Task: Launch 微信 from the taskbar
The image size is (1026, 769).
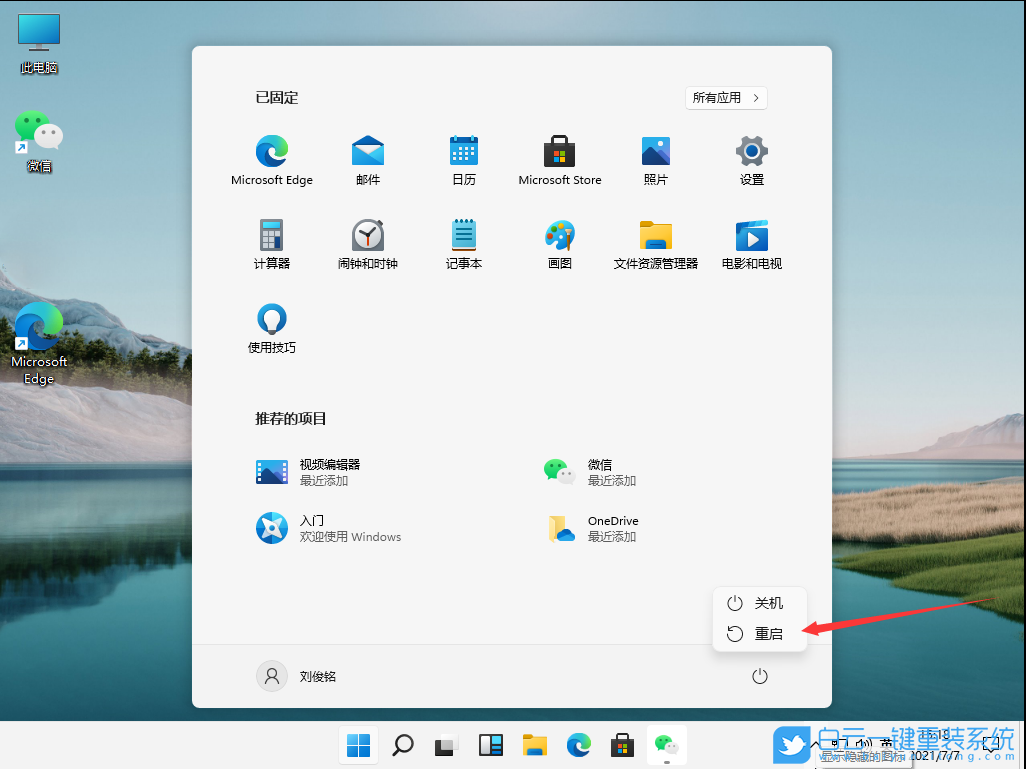Action: pos(667,745)
